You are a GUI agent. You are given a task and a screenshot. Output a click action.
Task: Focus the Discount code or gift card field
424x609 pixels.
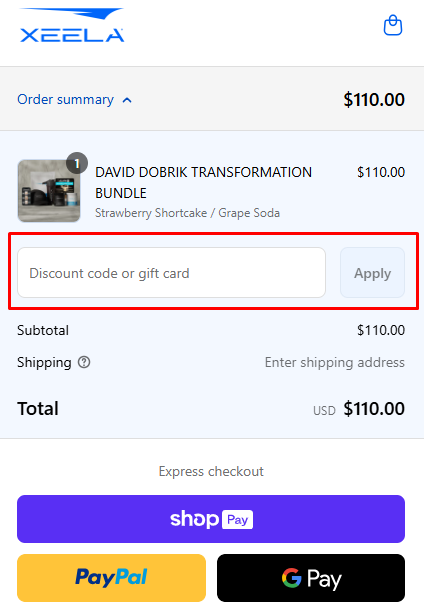(x=171, y=273)
